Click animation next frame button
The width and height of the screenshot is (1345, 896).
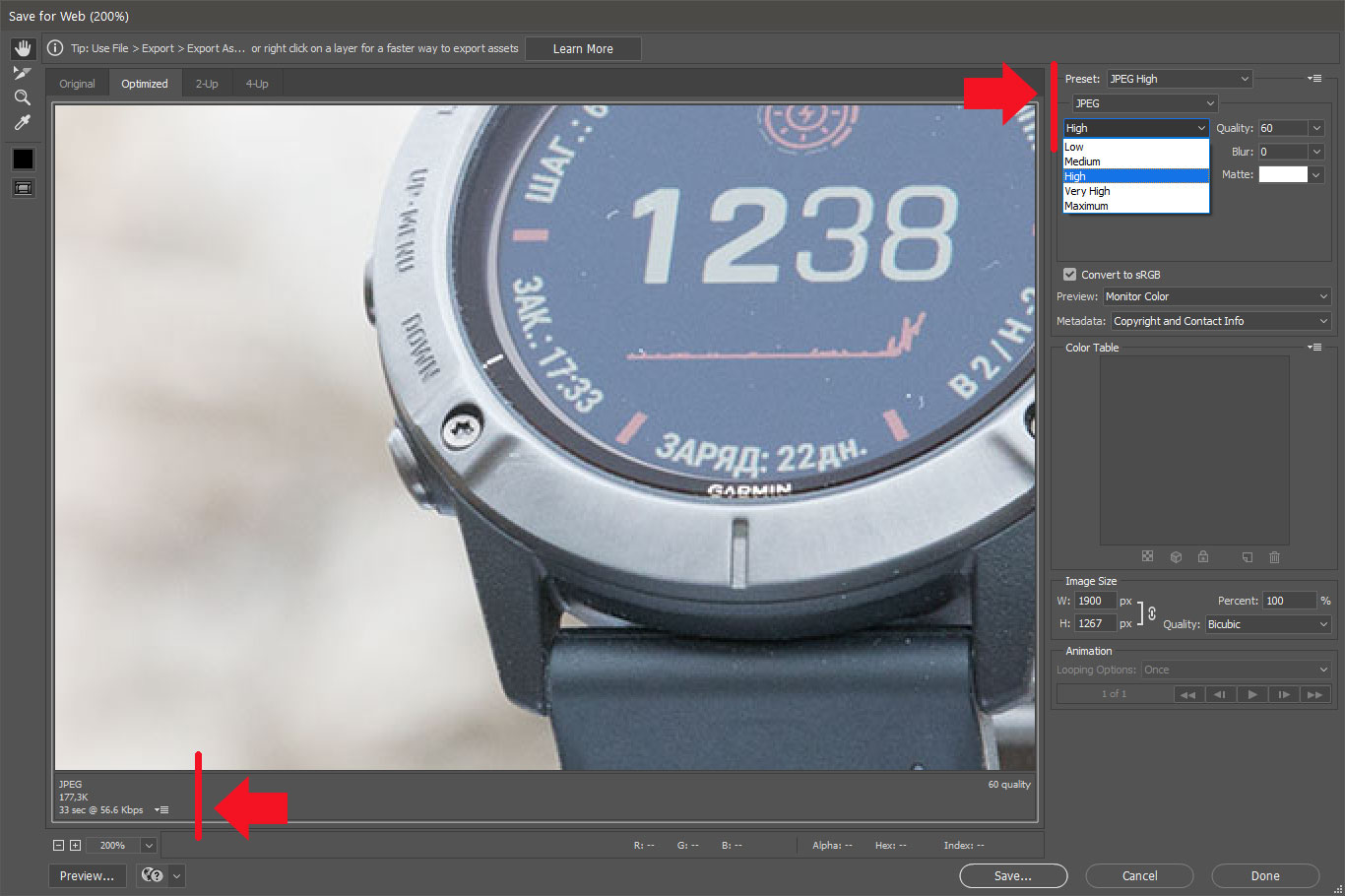[x=1283, y=694]
